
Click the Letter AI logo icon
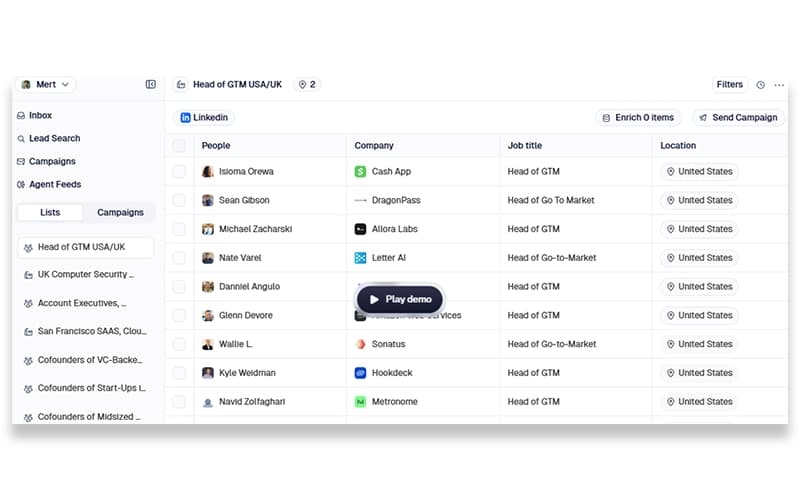pyautogui.click(x=360, y=258)
